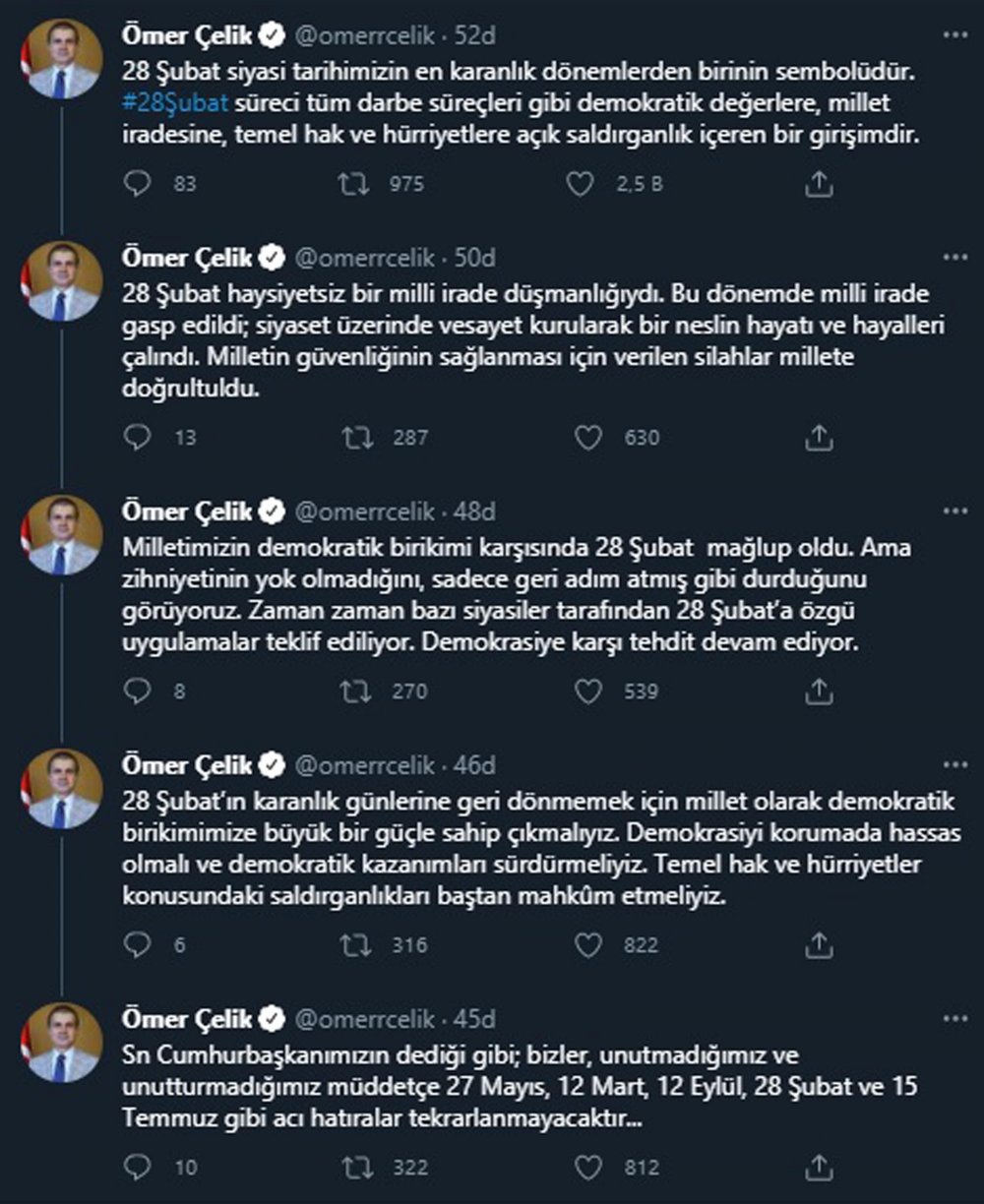
Task: Toggle the heart on the fourth tweet
Action: coord(587,945)
